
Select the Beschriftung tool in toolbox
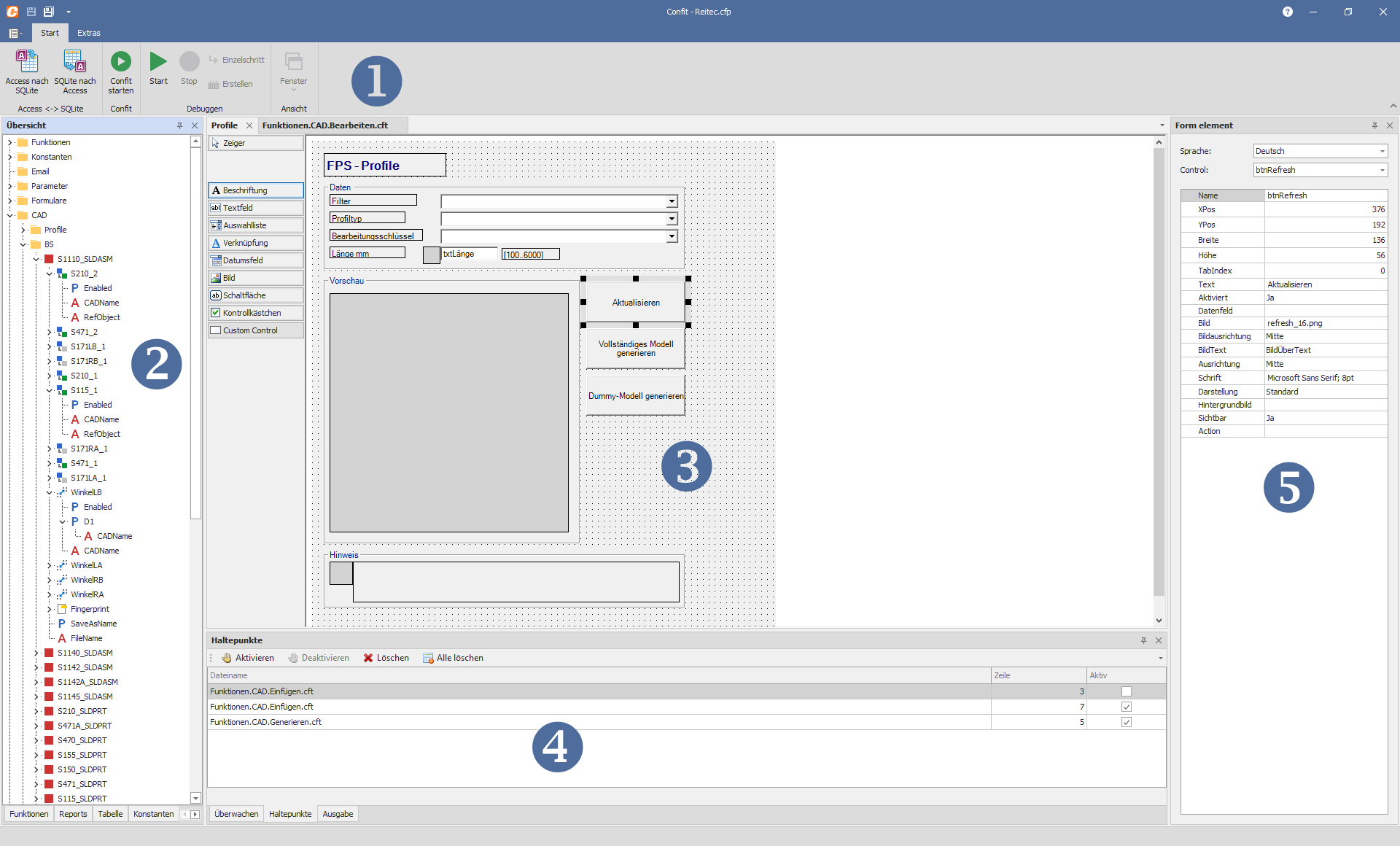[x=256, y=190]
